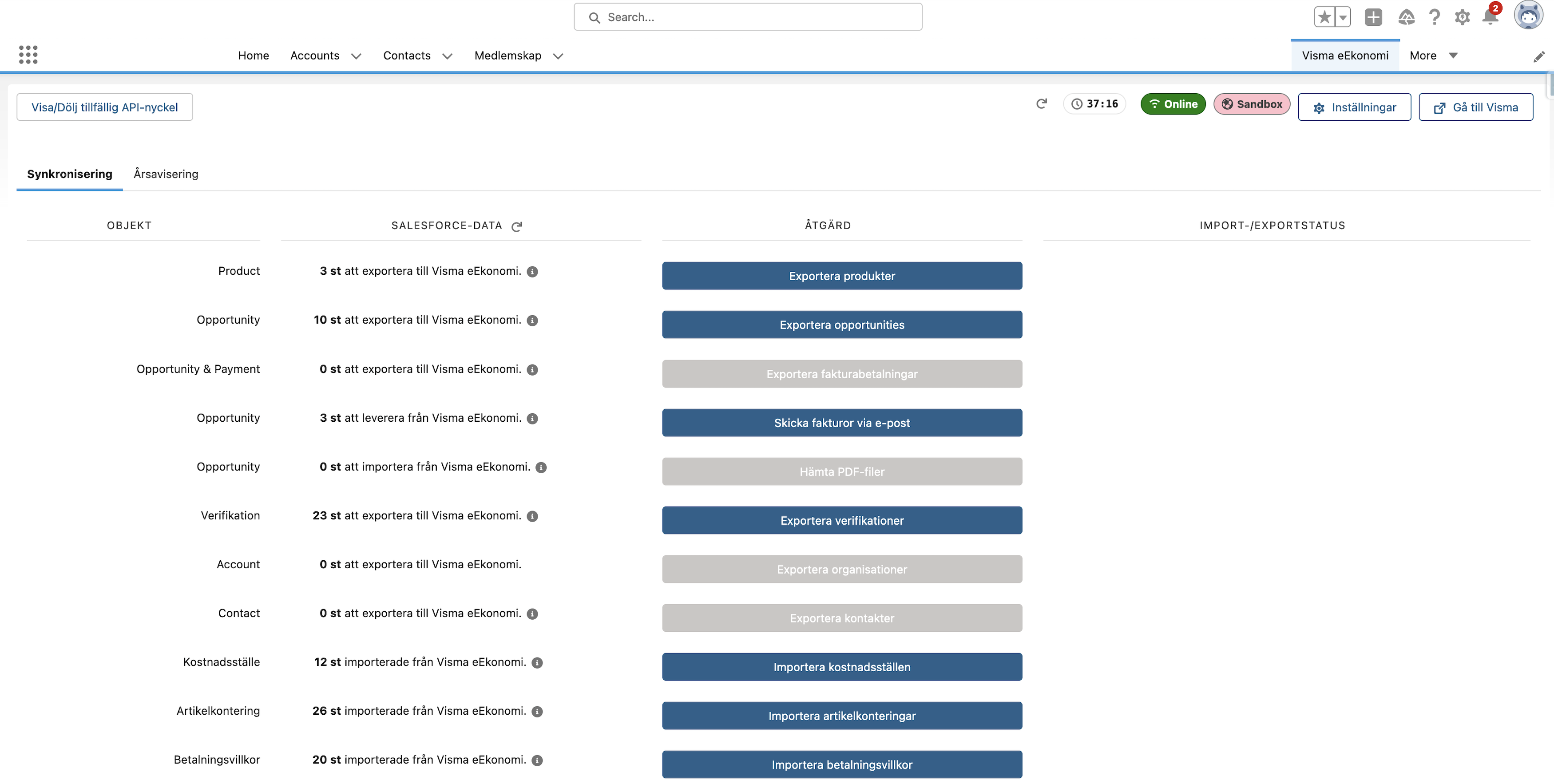Go to the Home tab
The width and height of the screenshot is (1554, 784).
[254, 55]
